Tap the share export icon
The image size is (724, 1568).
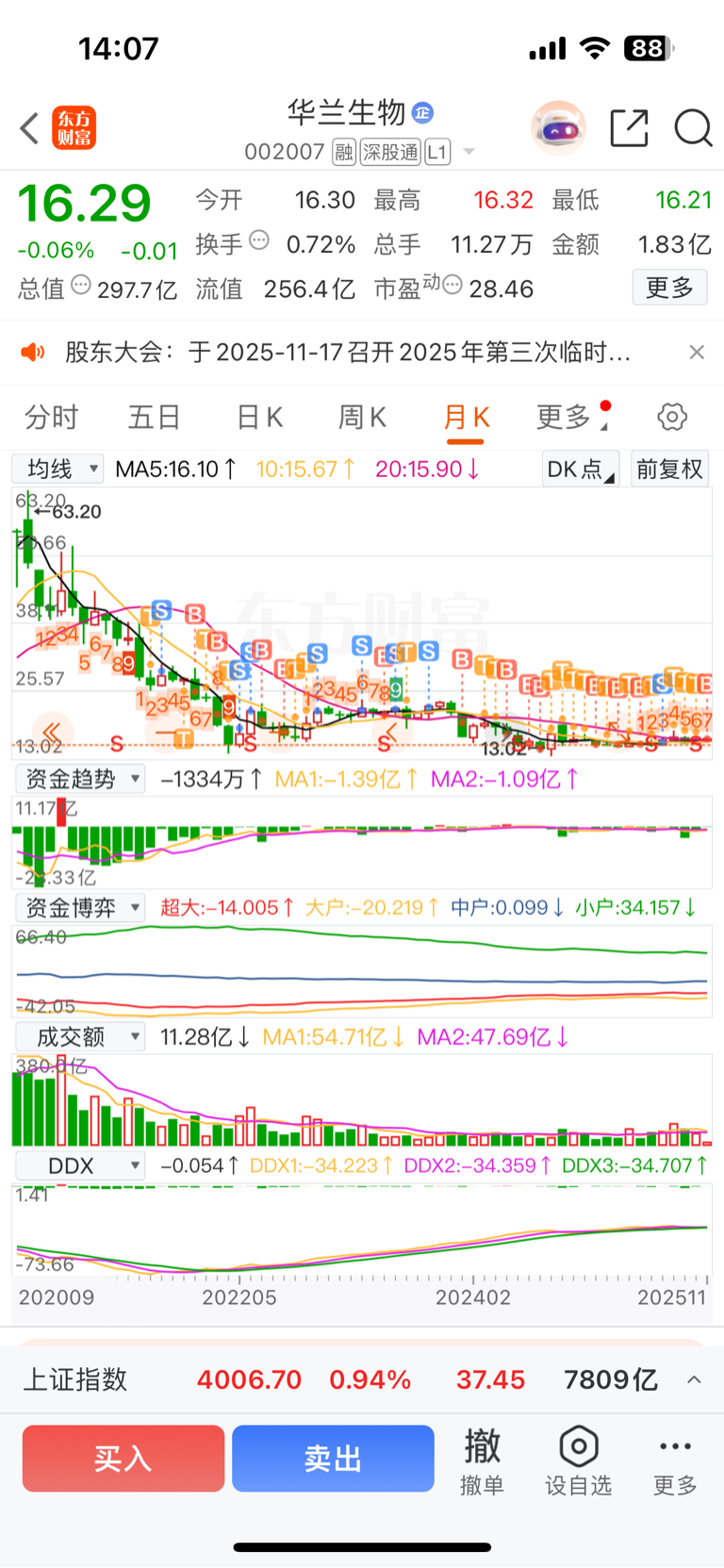pos(629,128)
